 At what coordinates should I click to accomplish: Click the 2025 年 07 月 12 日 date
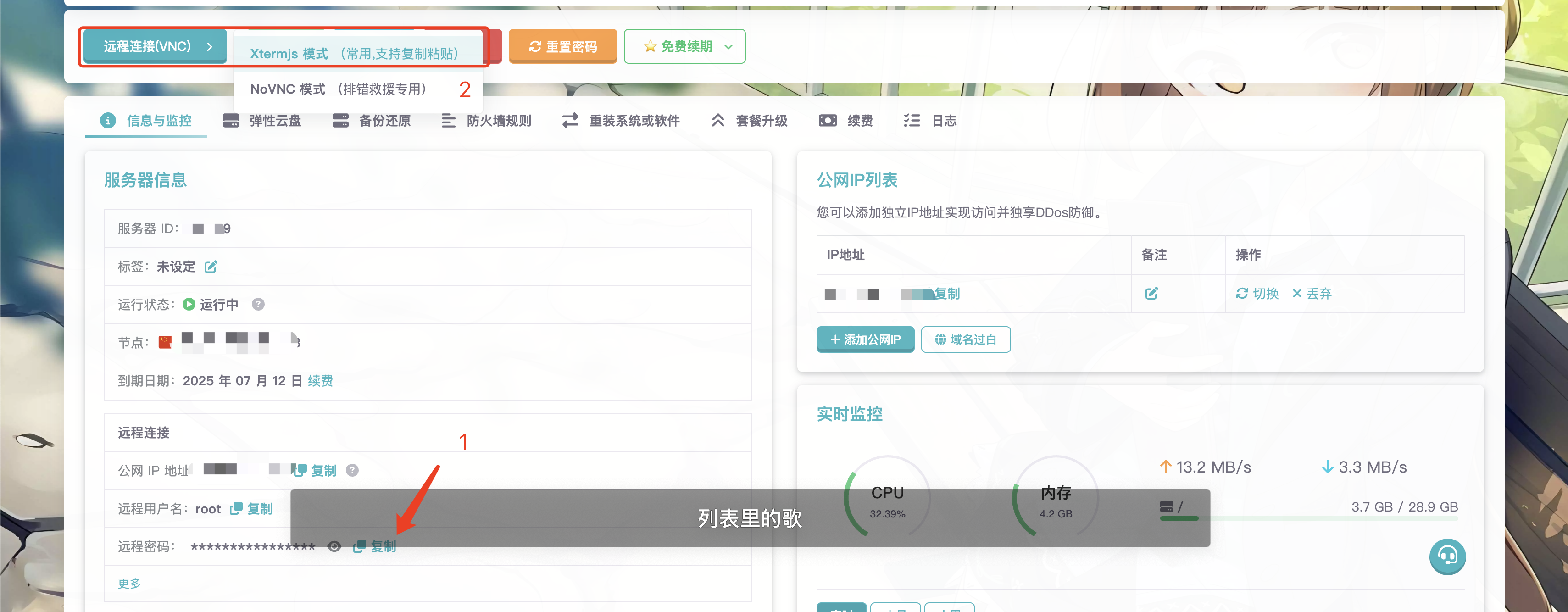(x=242, y=381)
